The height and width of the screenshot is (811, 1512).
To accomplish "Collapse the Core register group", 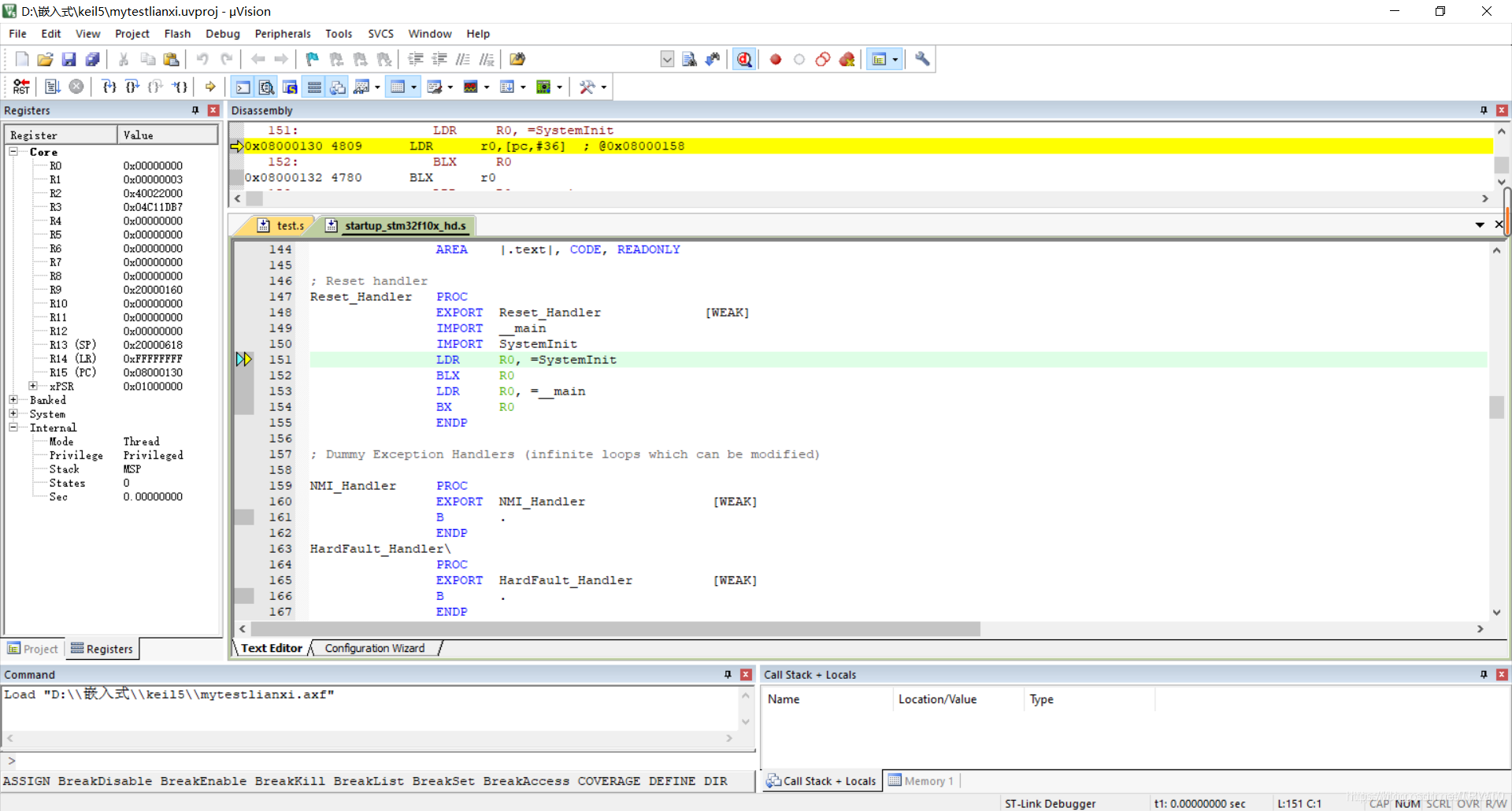I will [13, 151].
